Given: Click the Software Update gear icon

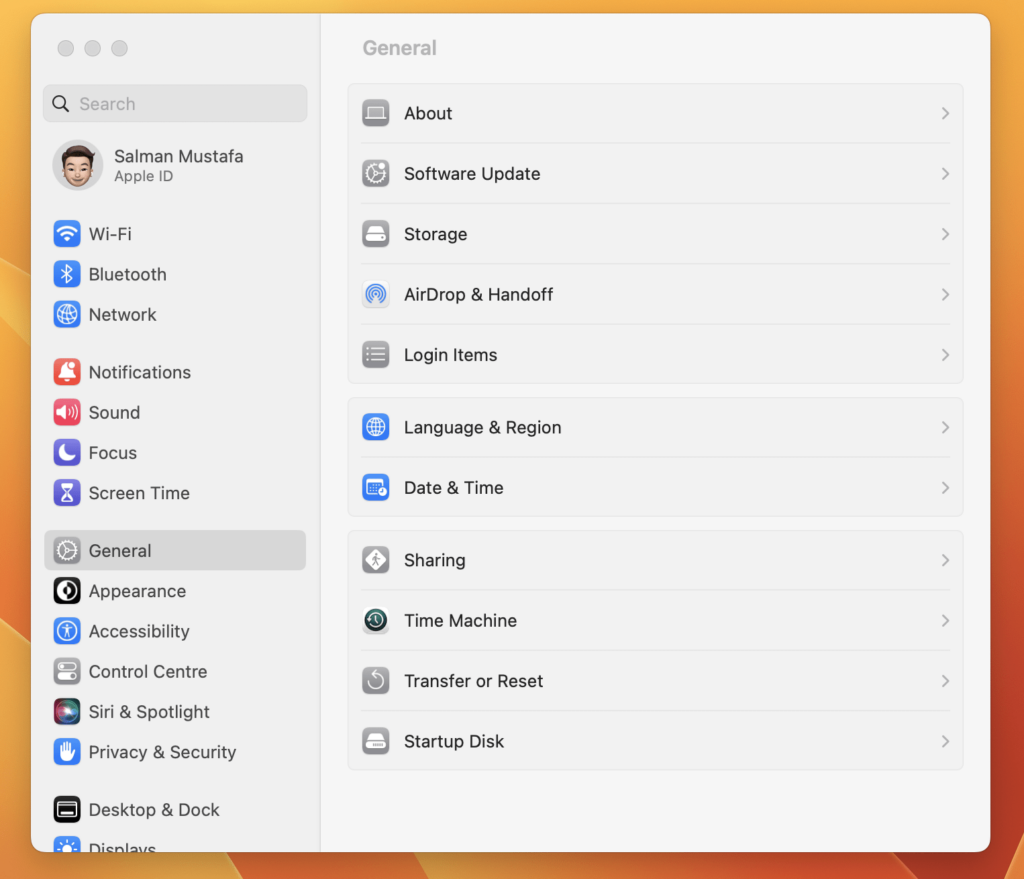Looking at the screenshot, I should [376, 174].
